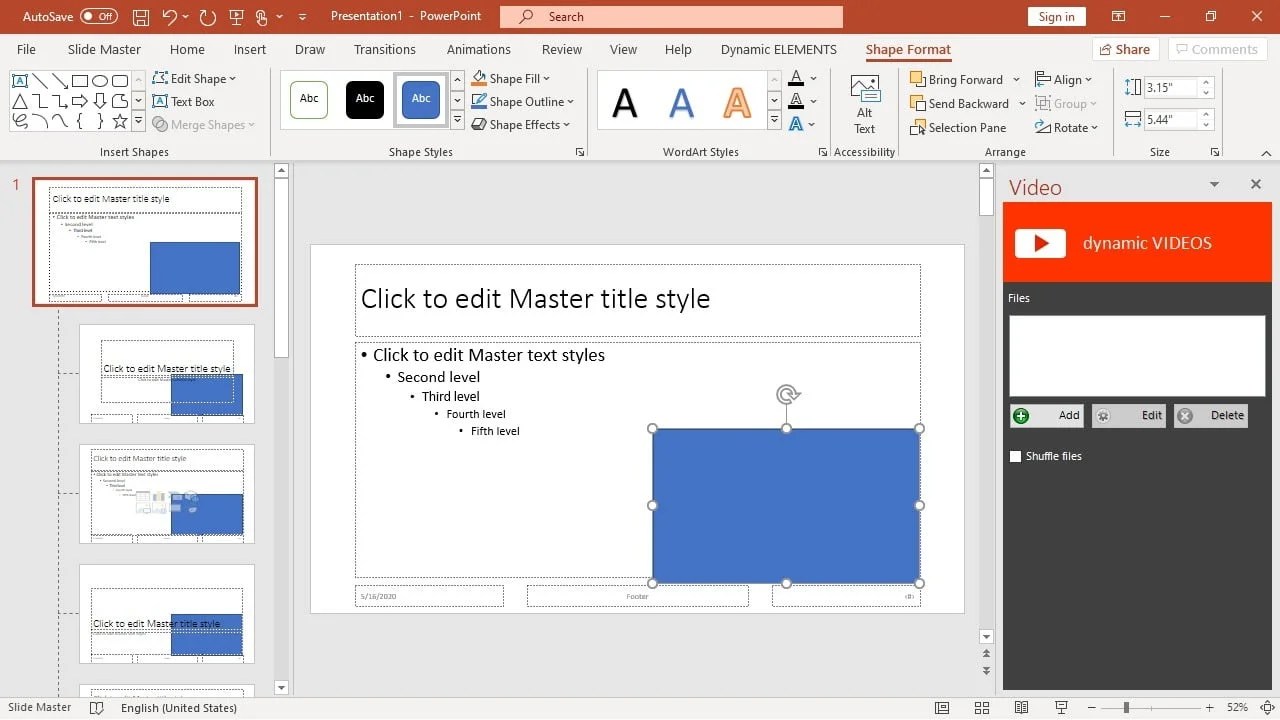Open the Text Fill color picker arrow
The image size is (1280, 720).
tap(812, 78)
